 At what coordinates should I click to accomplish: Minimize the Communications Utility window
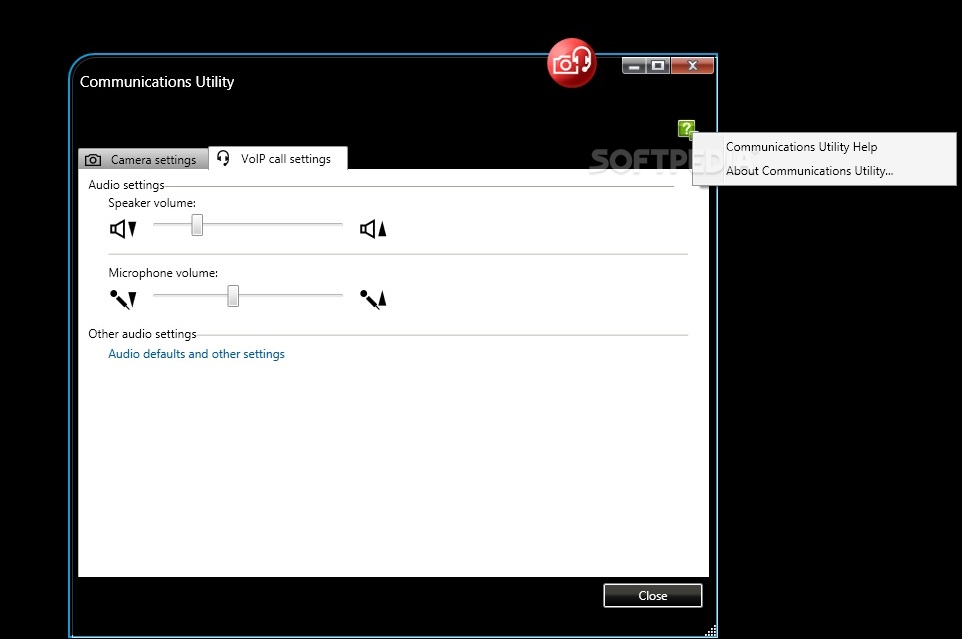(x=634, y=66)
